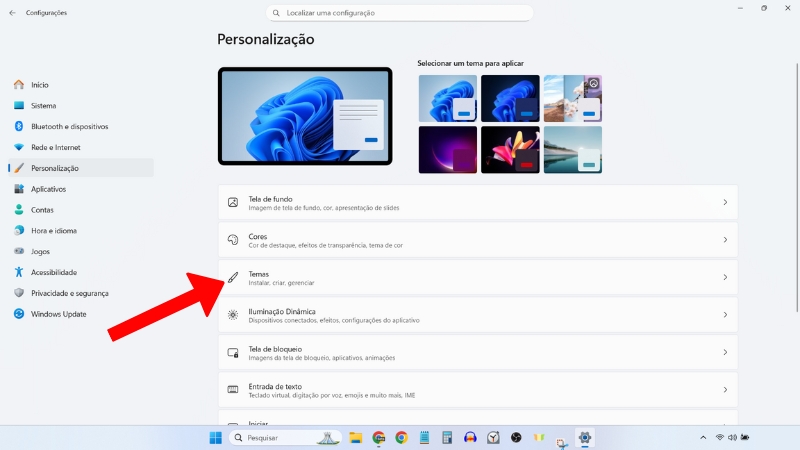The image size is (800, 450).
Task: Click the Hora e idioma globe icon
Action: [x=19, y=231]
